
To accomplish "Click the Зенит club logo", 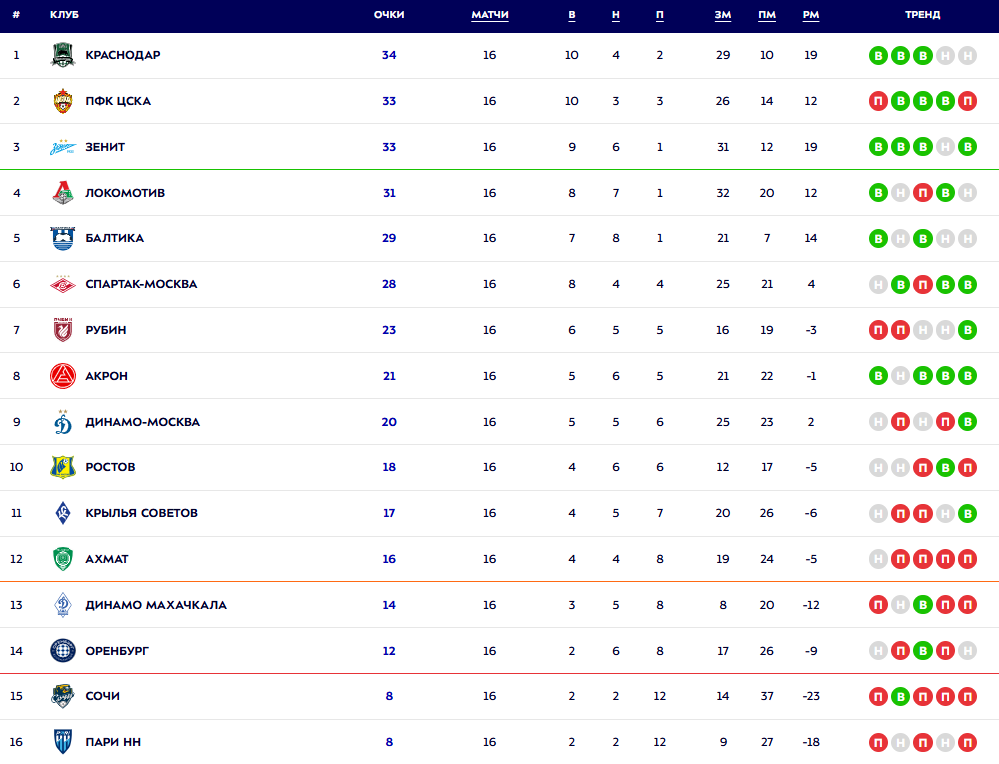I will pyautogui.click(x=63, y=147).
